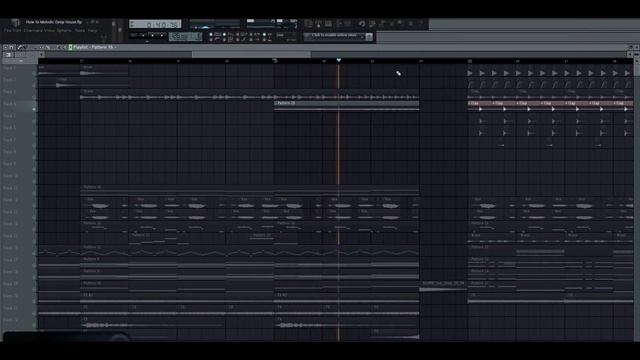This screenshot has width=640, height=360.
Task: Select the Pattern 26 clip on Track 4
Action: point(347,106)
